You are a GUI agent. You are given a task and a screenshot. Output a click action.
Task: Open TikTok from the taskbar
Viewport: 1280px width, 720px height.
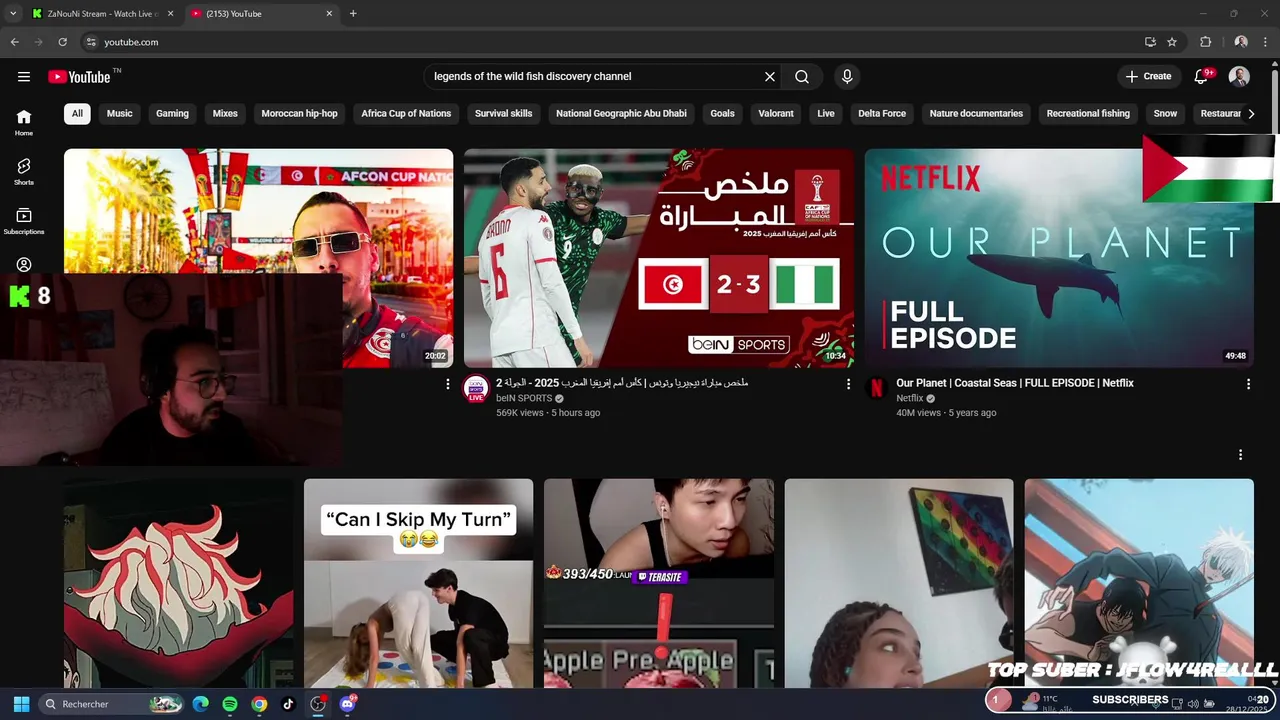pyautogui.click(x=288, y=704)
